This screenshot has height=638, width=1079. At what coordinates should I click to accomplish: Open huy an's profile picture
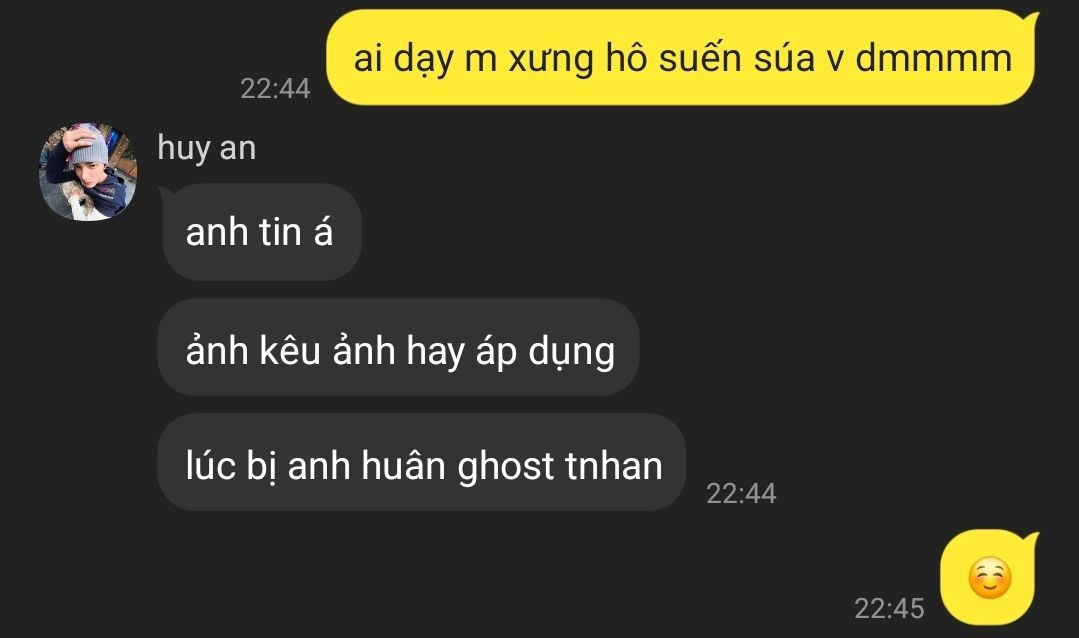tap(87, 172)
